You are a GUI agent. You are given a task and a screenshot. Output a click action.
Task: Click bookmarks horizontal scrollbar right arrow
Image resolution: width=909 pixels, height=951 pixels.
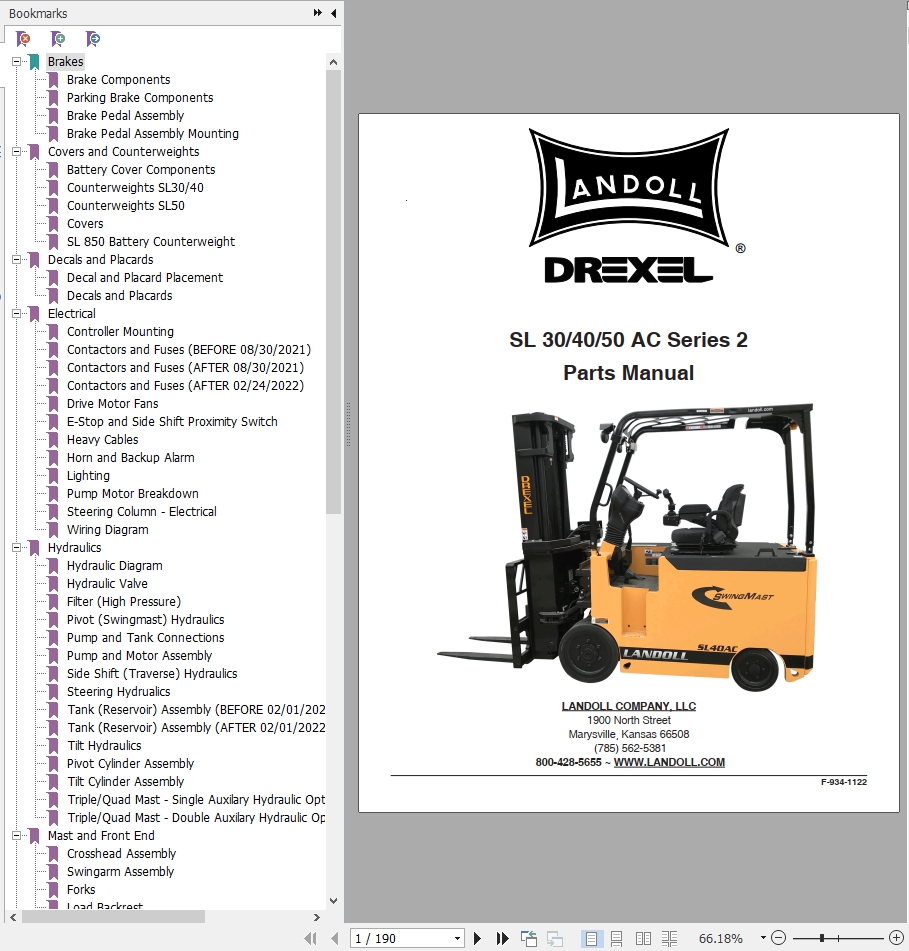[x=316, y=918]
